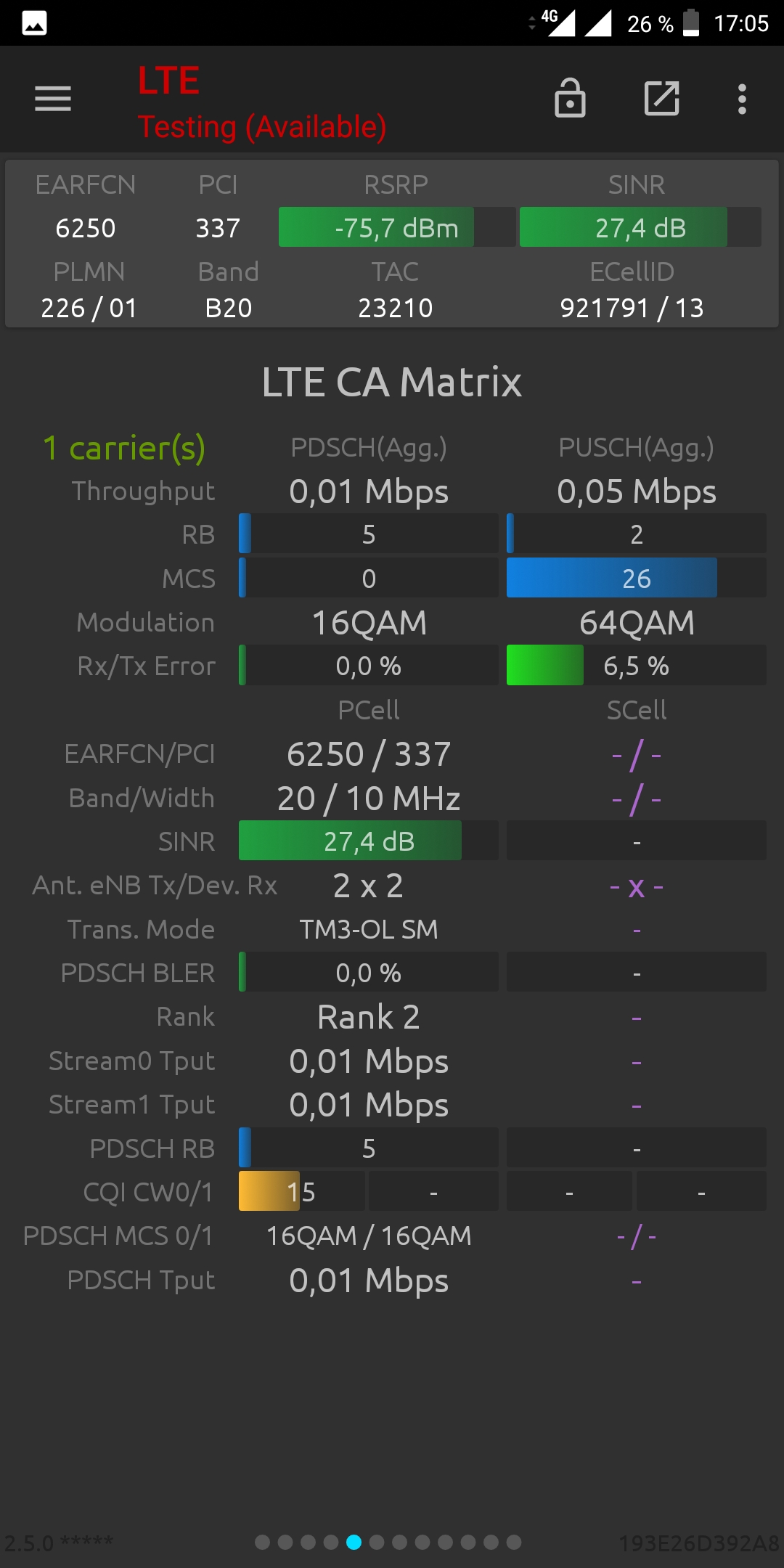Tap the Tx Error 6,5 % green bar
This screenshot has width=784, height=1568.
tap(636, 666)
